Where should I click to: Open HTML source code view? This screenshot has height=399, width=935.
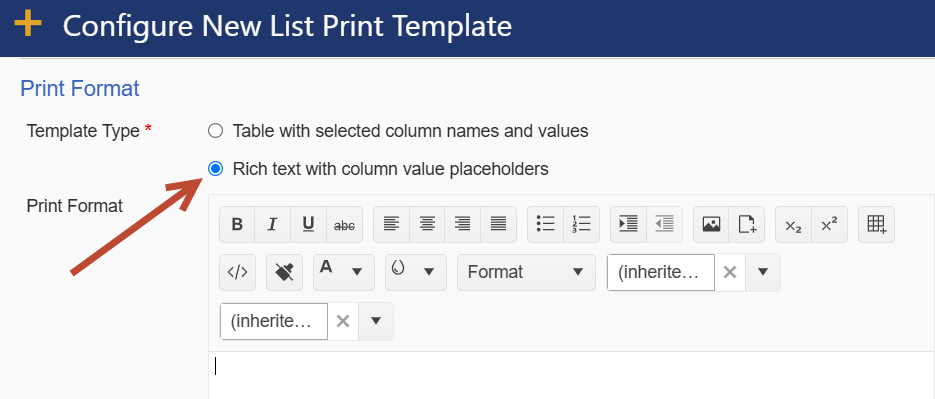pyautogui.click(x=237, y=273)
